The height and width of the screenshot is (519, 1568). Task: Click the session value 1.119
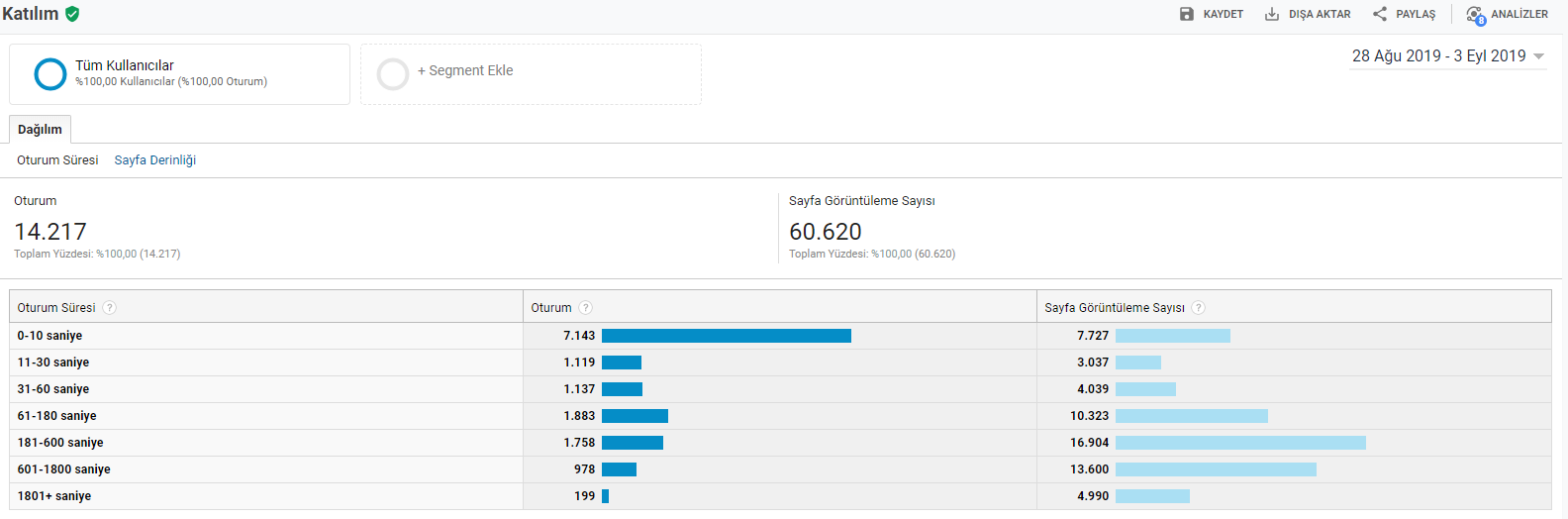[x=579, y=363]
